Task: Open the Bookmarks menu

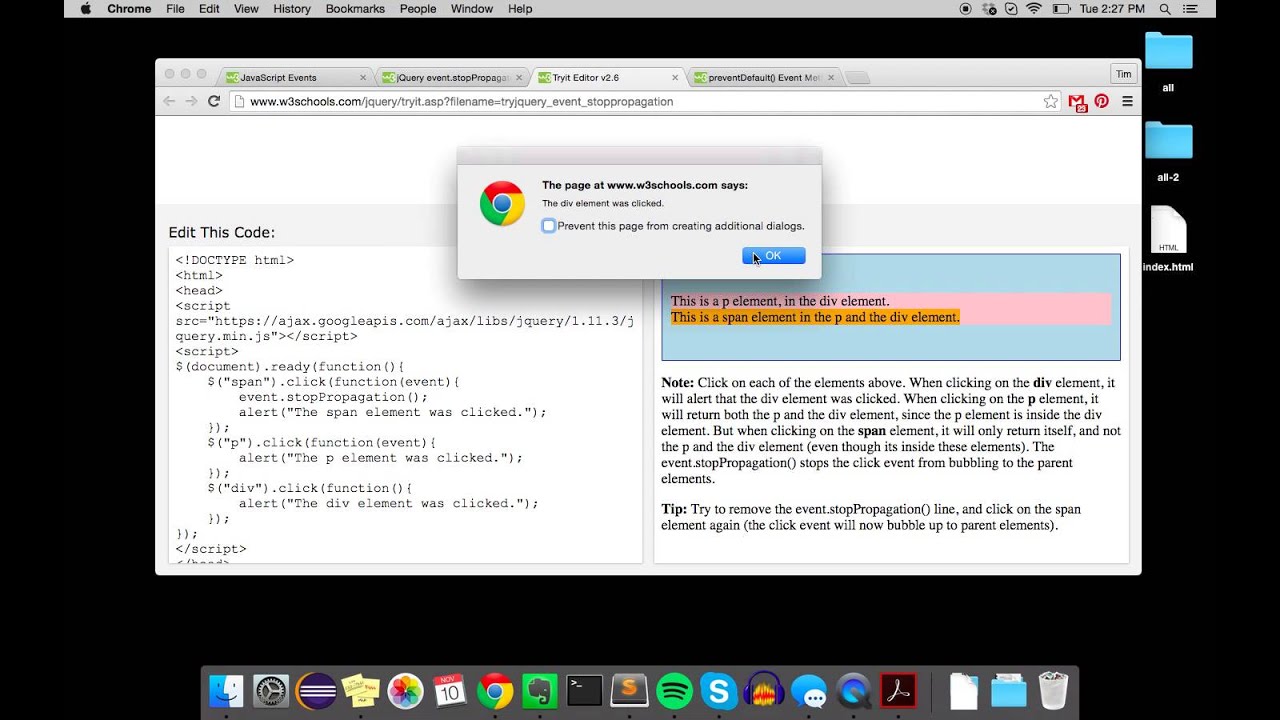Action: [x=355, y=9]
